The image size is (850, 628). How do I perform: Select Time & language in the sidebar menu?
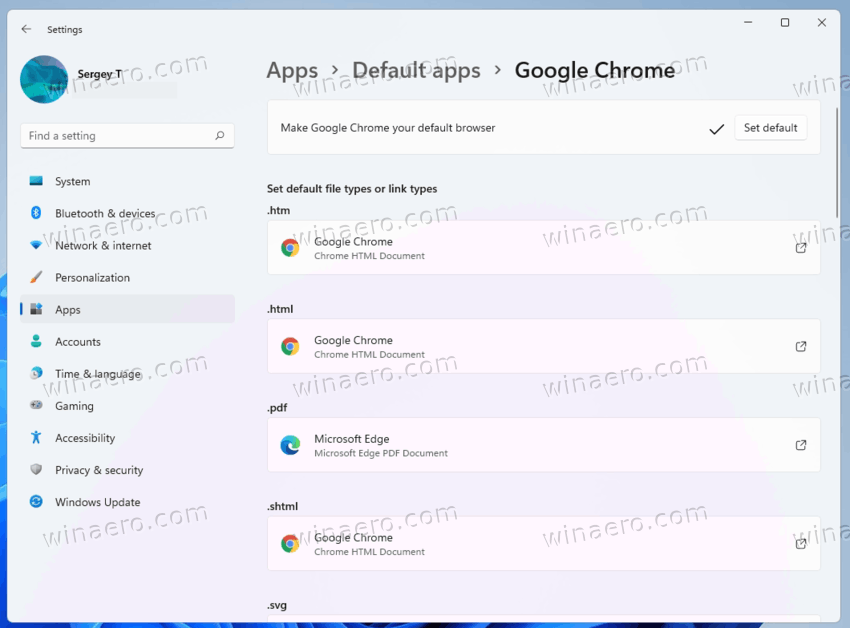coord(100,373)
